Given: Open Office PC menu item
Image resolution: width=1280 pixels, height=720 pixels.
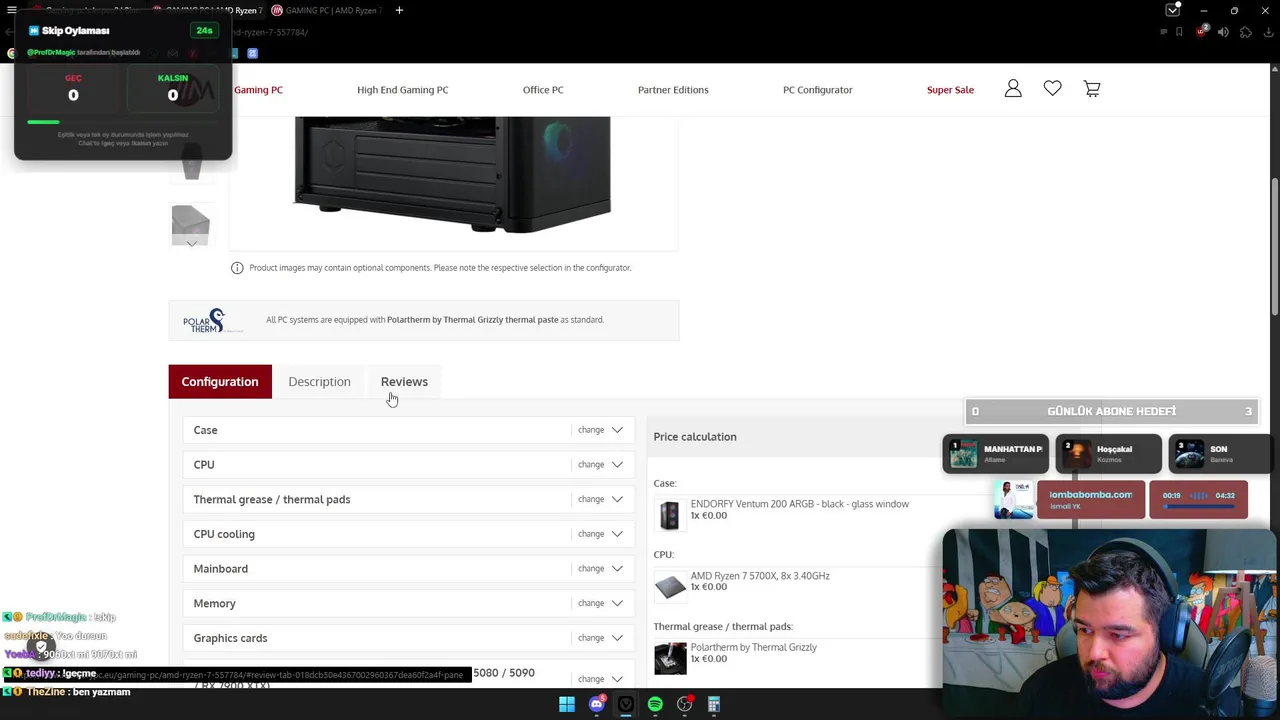Looking at the screenshot, I should click(543, 90).
